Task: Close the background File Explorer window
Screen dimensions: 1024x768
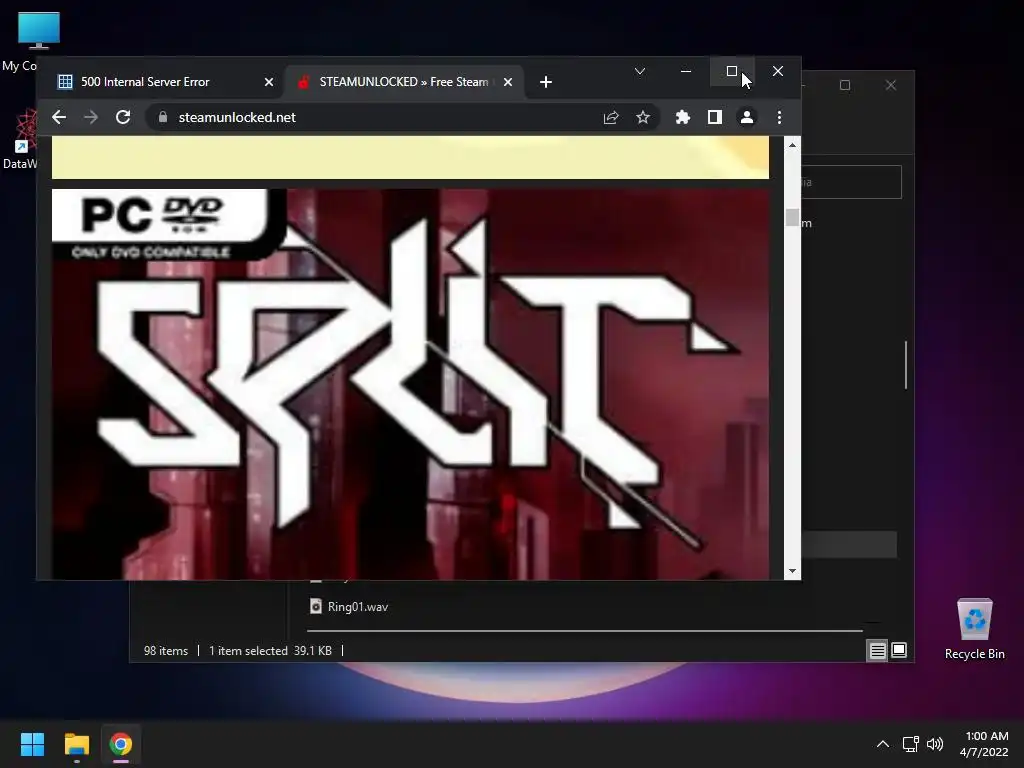Action: click(x=891, y=86)
